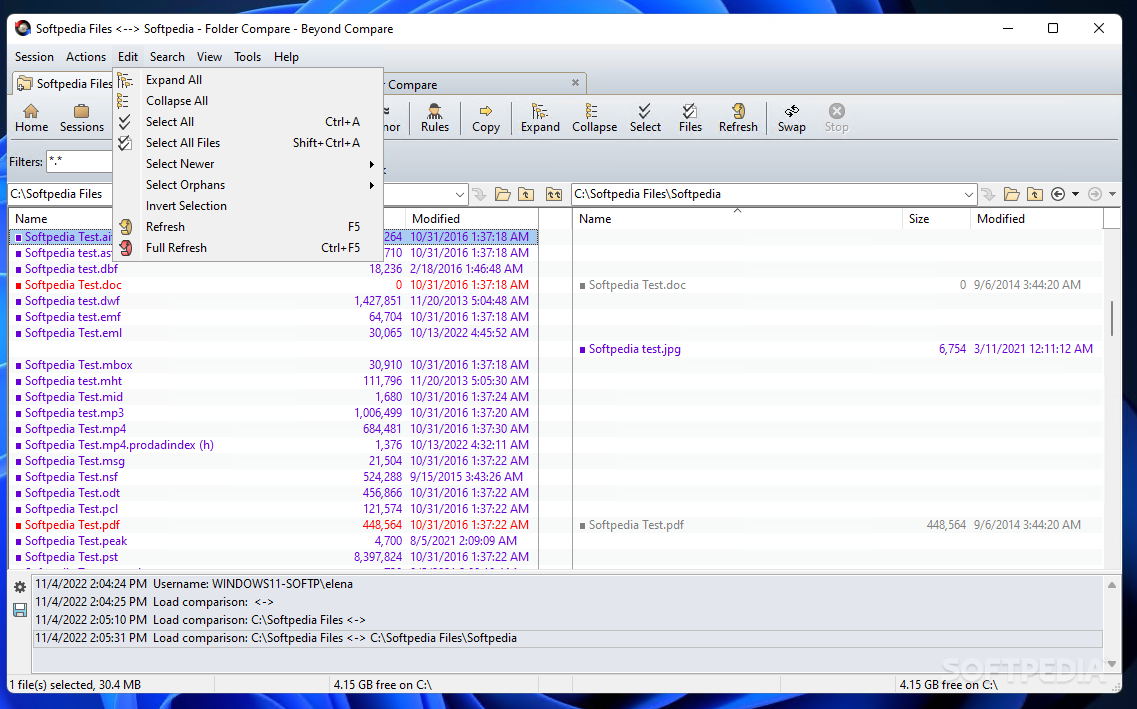Viewport: 1137px width, 709px height.
Task: Choose Invert Selection menu entry
Action: click(249, 206)
